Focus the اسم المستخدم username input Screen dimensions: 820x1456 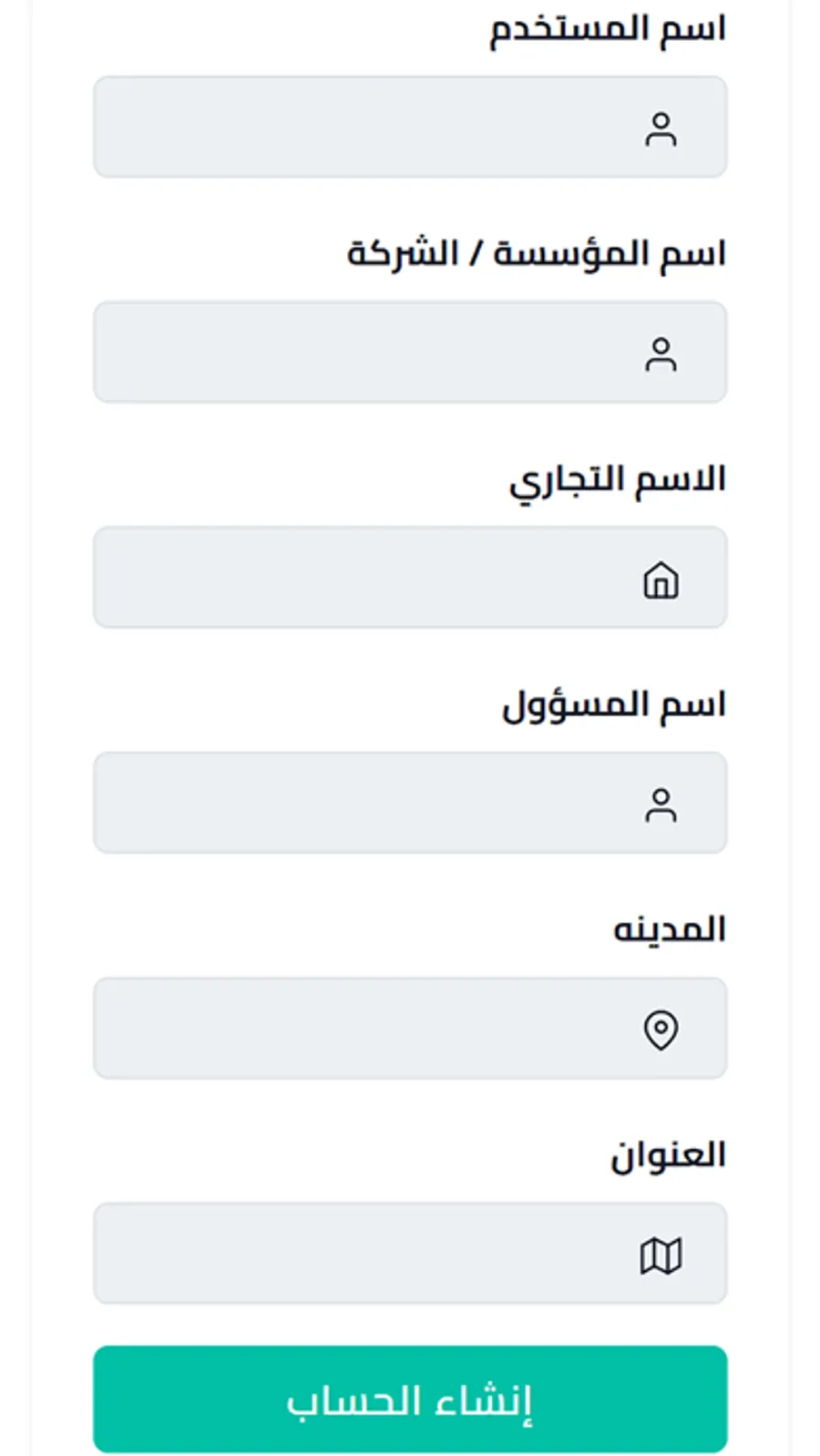click(364, 128)
